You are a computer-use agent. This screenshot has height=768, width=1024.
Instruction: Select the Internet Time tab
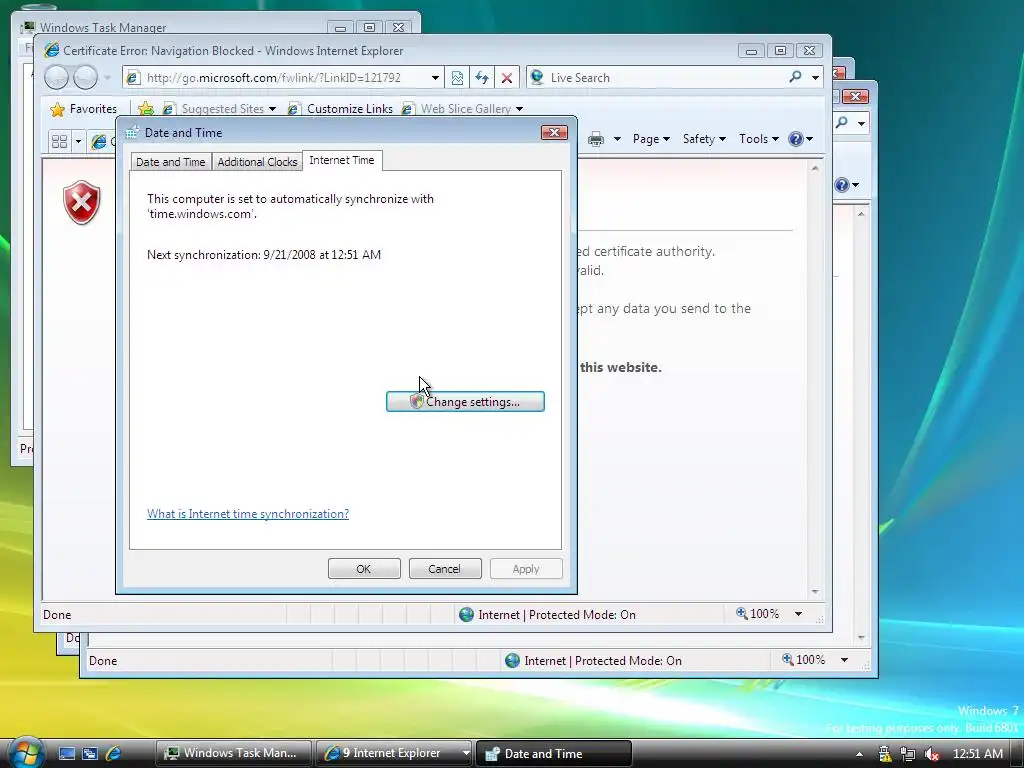pyautogui.click(x=342, y=160)
